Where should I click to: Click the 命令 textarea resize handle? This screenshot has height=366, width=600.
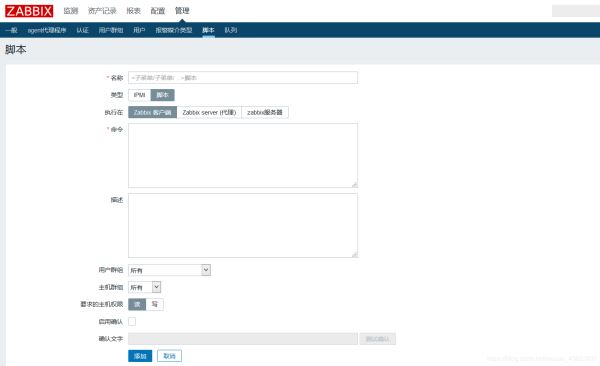[x=355, y=185]
